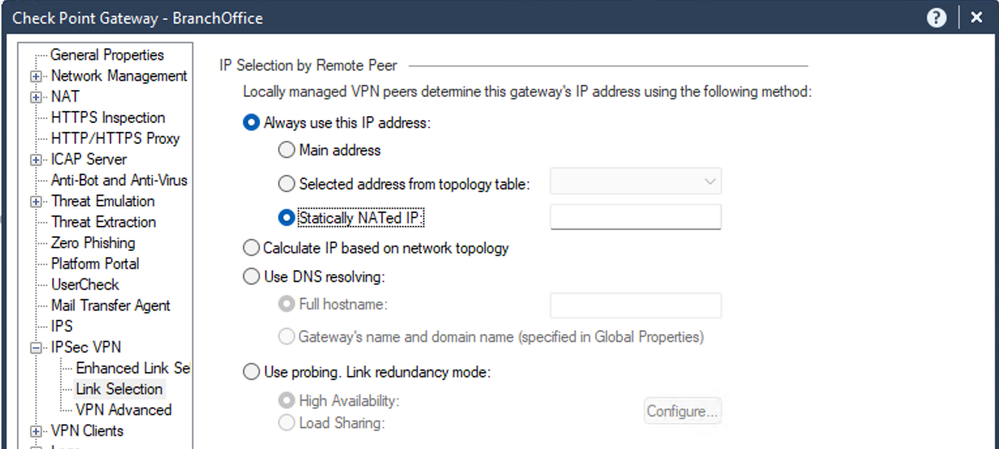Open General Properties in the tree
The height and width of the screenshot is (449, 999).
click(x=107, y=55)
